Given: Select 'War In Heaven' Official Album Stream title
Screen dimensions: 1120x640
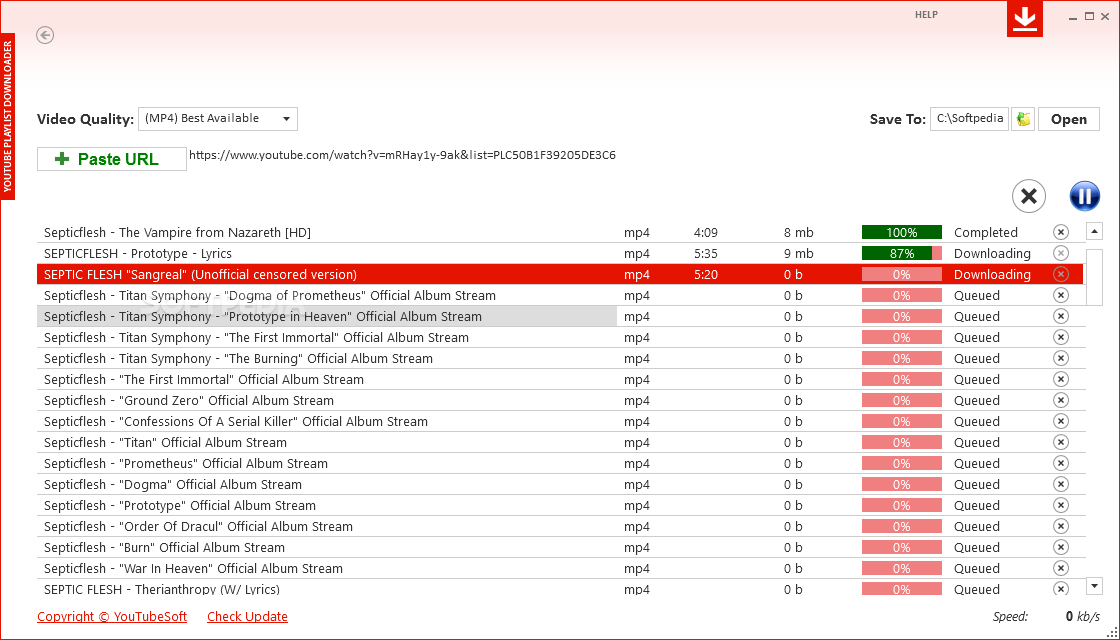Looking at the screenshot, I should point(194,568).
